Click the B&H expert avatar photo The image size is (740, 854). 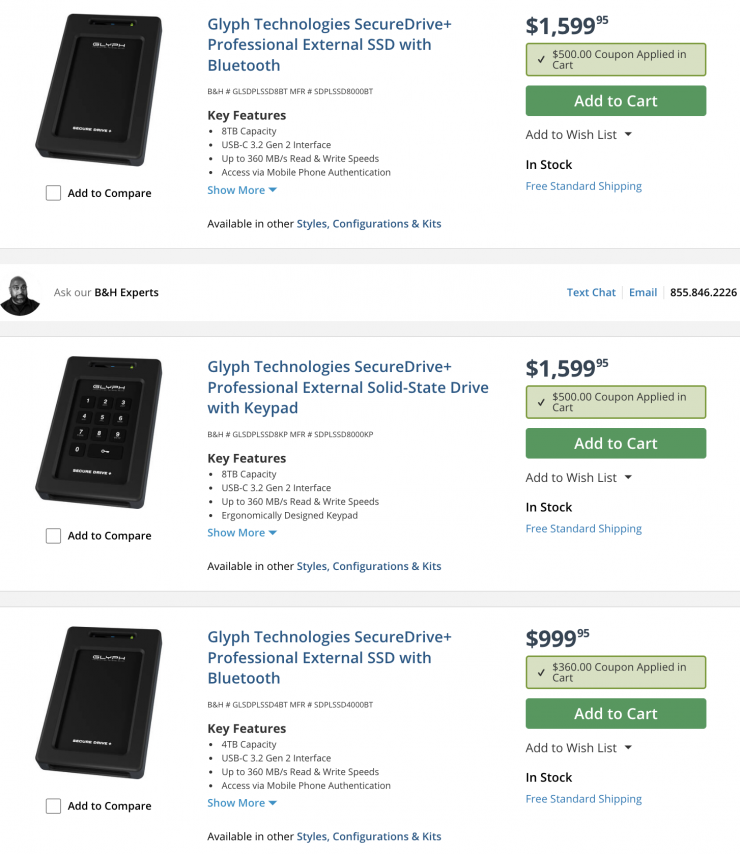coord(20,293)
